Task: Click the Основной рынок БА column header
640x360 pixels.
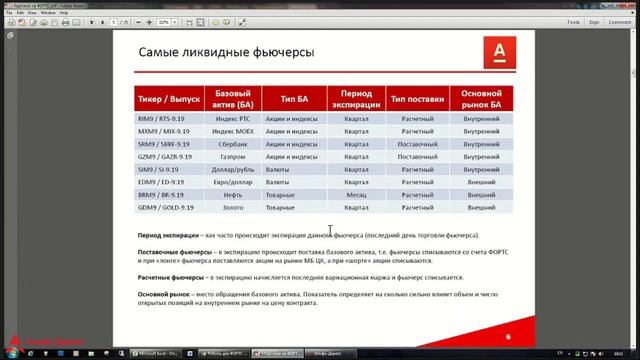Action: click(x=481, y=99)
